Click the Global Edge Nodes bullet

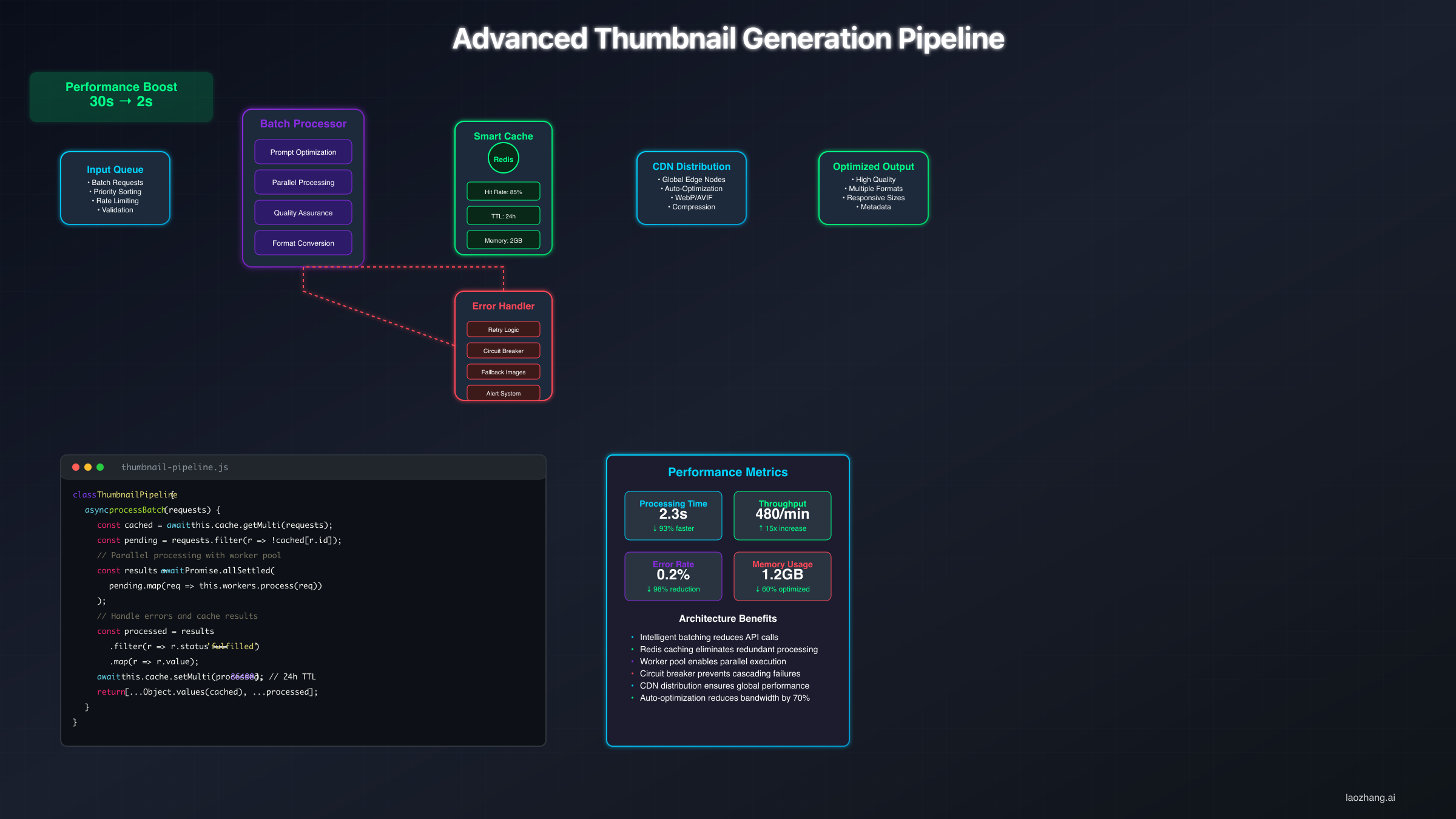tap(692, 180)
